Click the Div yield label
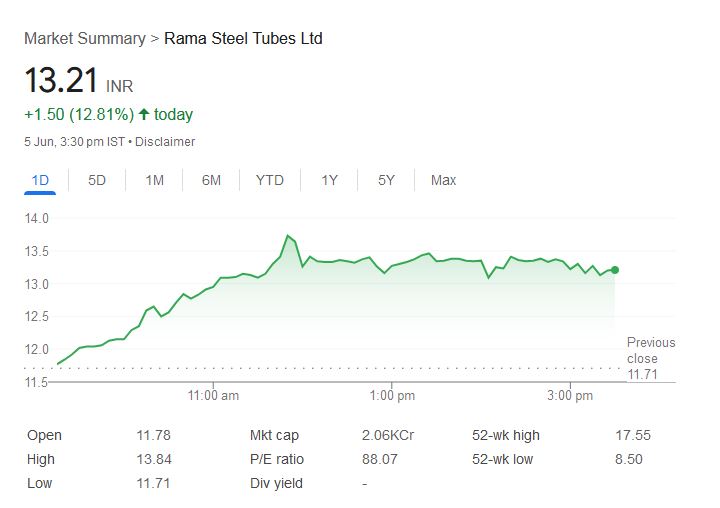Image resolution: width=720 pixels, height=508 pixels. coord(276,483)
